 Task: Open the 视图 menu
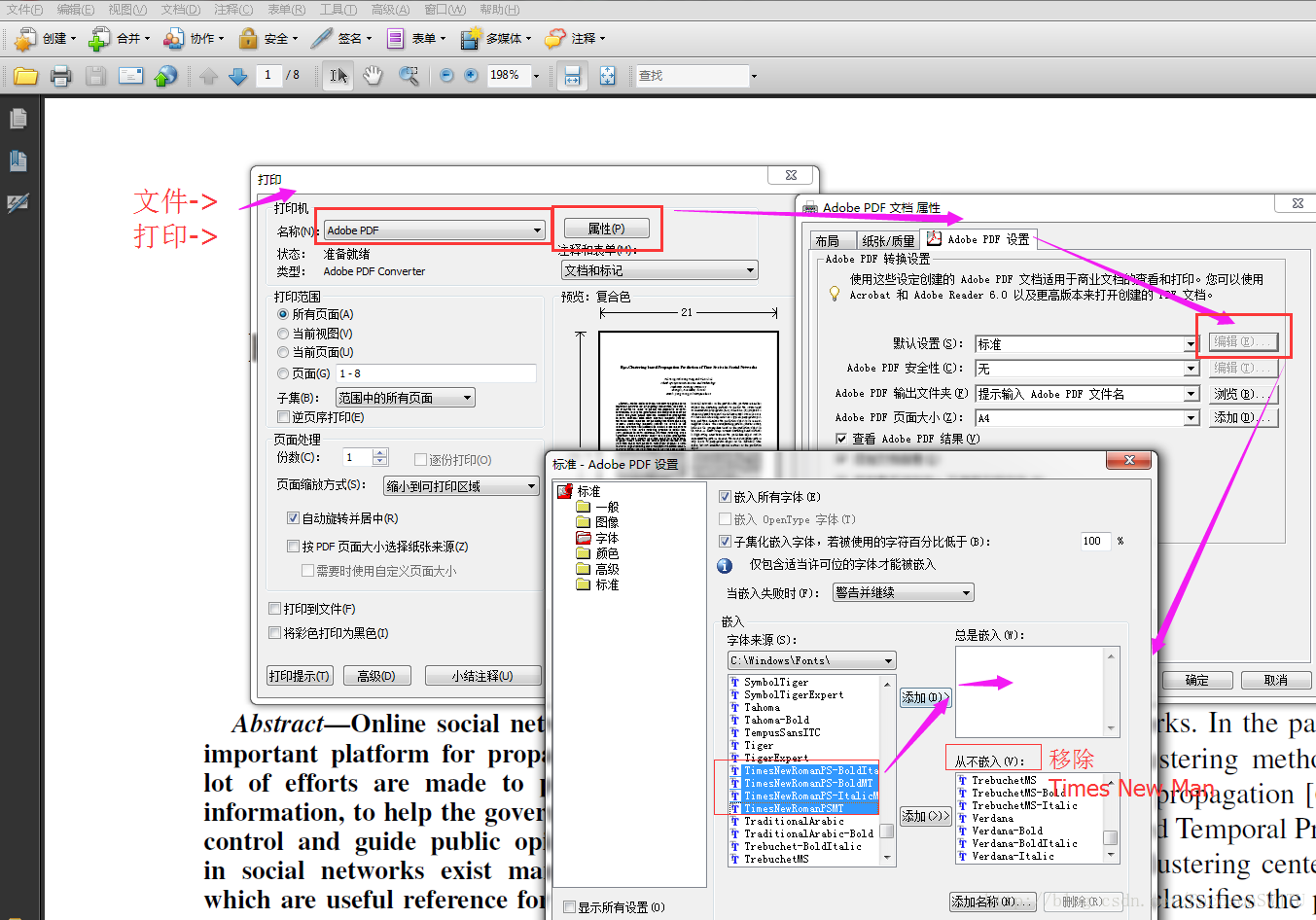coord(127,10)
